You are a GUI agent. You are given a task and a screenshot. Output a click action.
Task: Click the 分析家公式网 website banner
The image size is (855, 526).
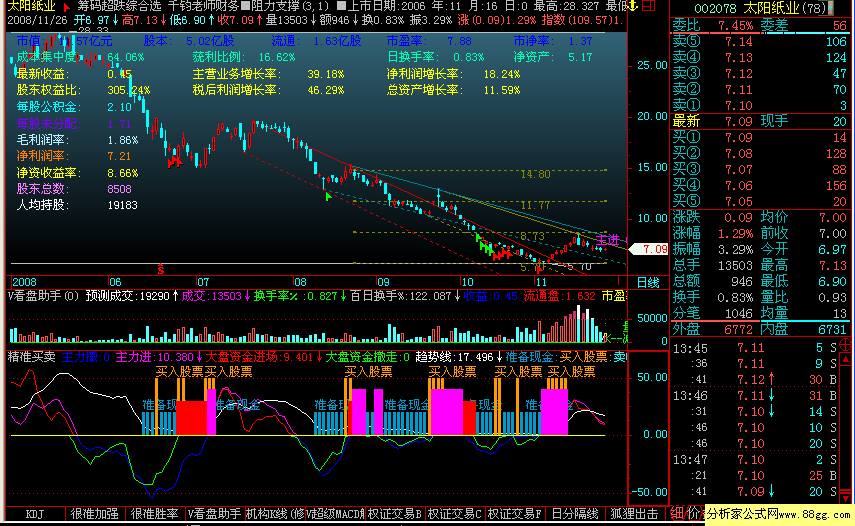[779, 514]
